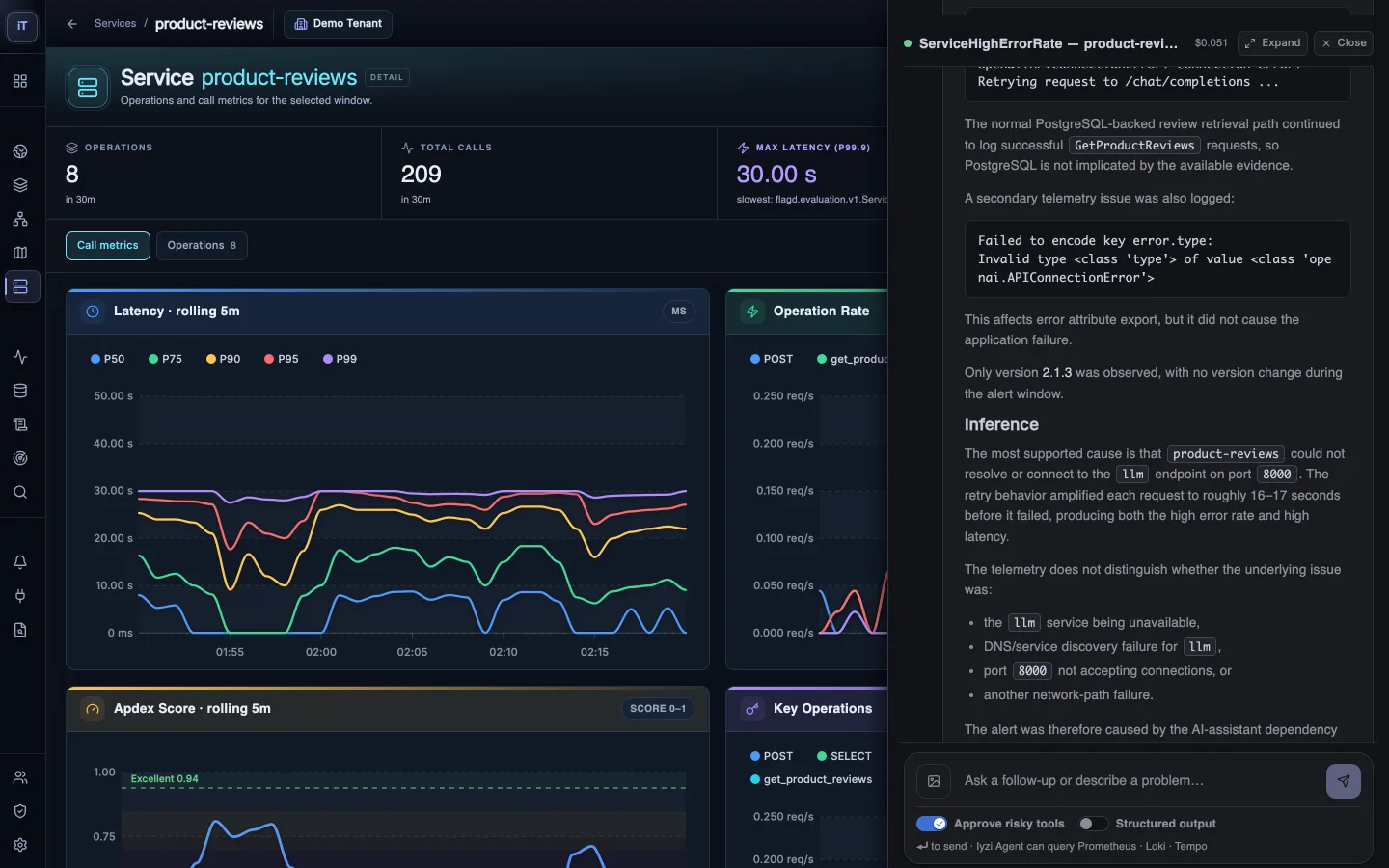This screenshot has width=1389, height=868.
Task: Open the map icon in the sidebar
Action: point(20,253)
